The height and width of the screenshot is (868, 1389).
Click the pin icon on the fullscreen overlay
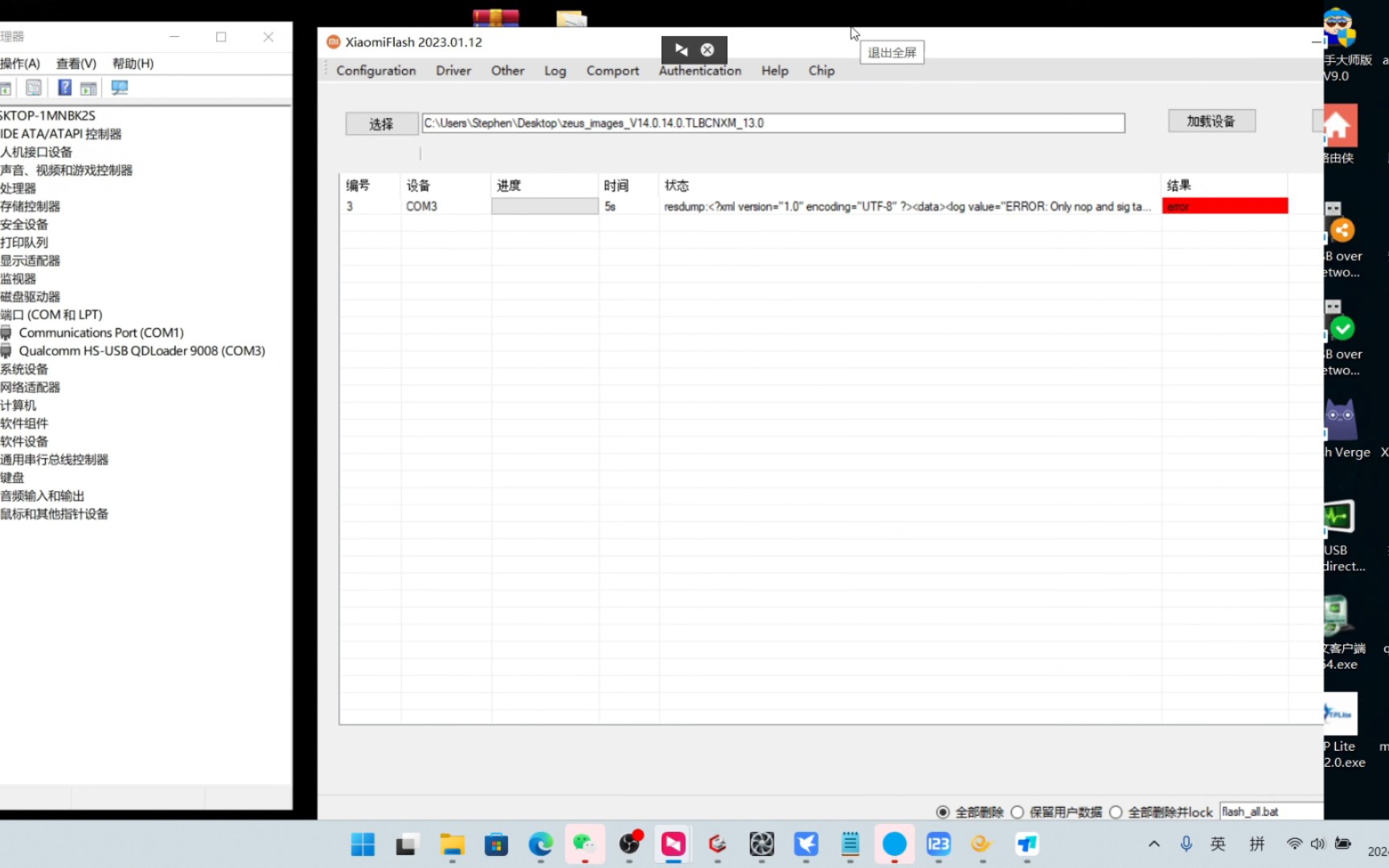click(682, 50)
